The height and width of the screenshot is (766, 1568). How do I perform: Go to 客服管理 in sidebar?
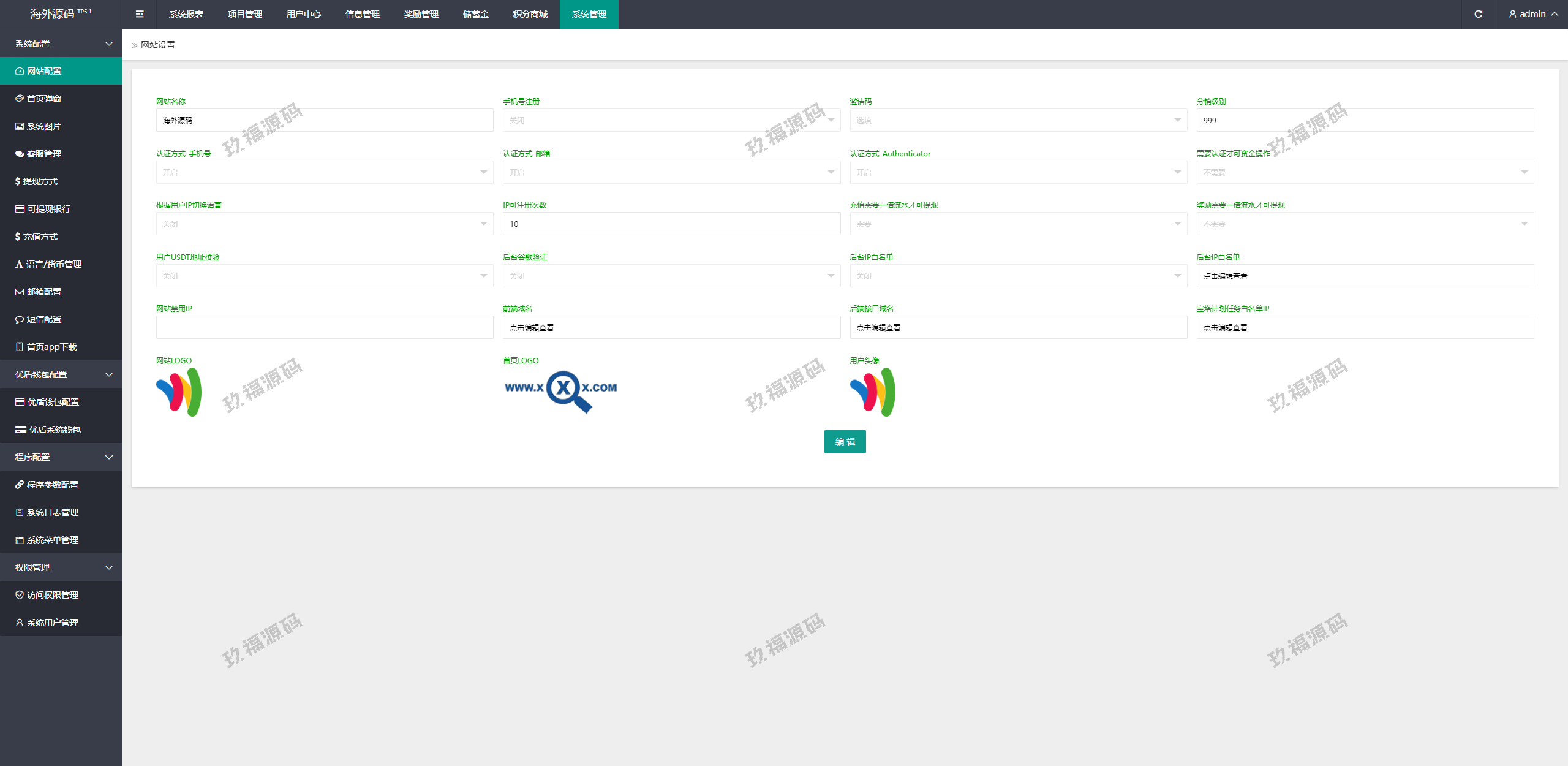(44, 154)
